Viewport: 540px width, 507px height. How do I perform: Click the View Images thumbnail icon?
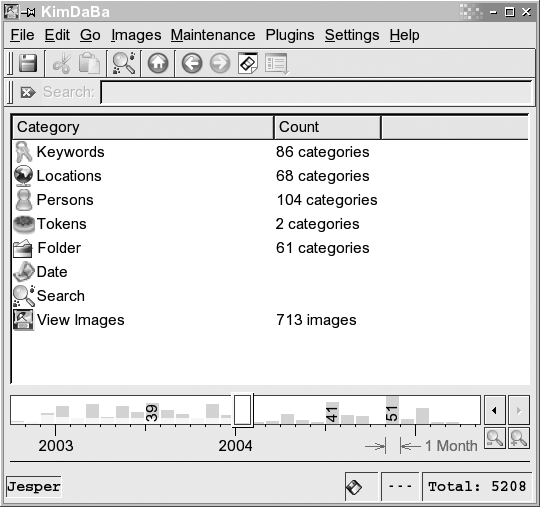pos(23,320)
